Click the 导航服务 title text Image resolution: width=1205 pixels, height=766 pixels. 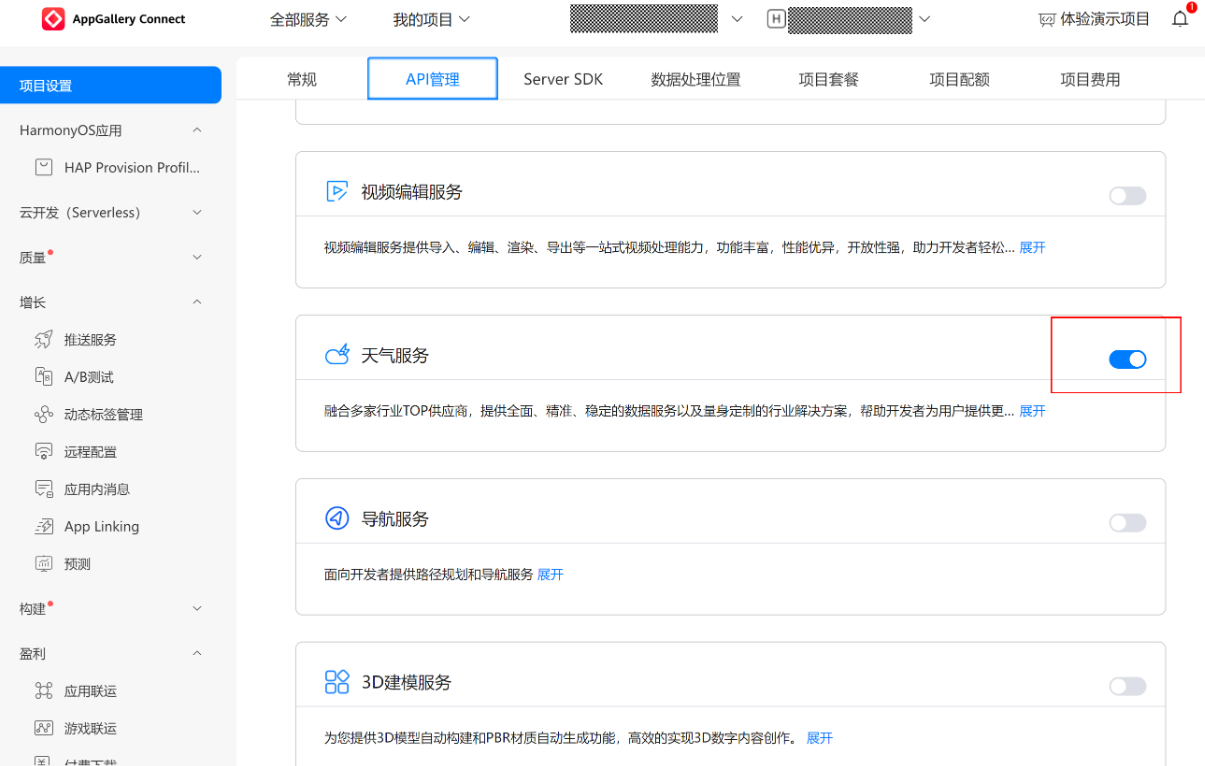click(x=395, y=519)
